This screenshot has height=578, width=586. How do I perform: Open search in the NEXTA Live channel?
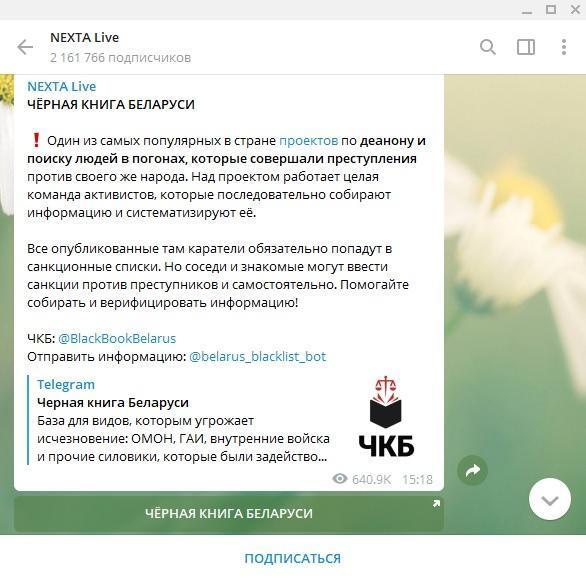(488, 47)
